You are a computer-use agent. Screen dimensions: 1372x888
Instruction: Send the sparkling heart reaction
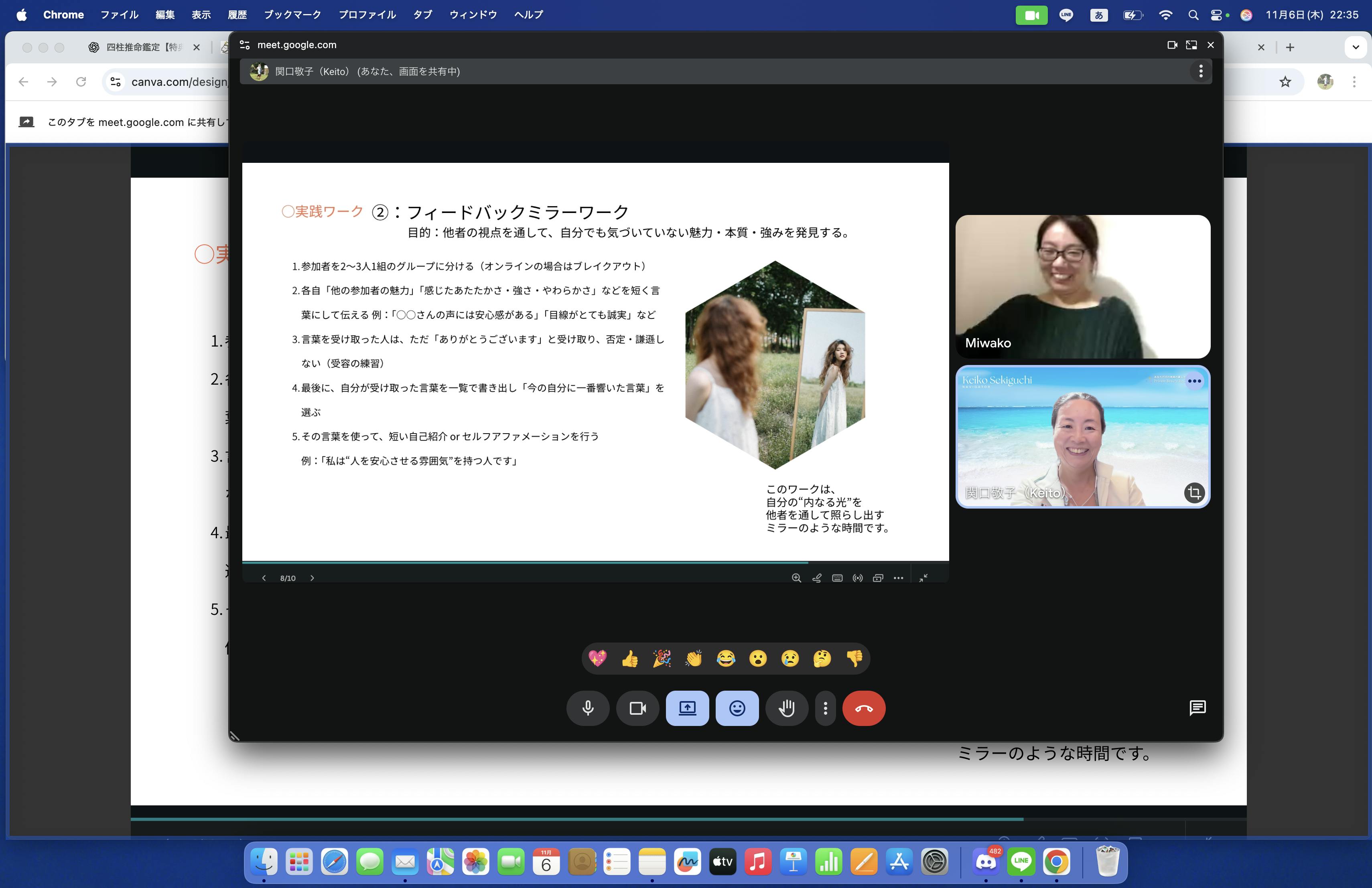coord(597,658)
